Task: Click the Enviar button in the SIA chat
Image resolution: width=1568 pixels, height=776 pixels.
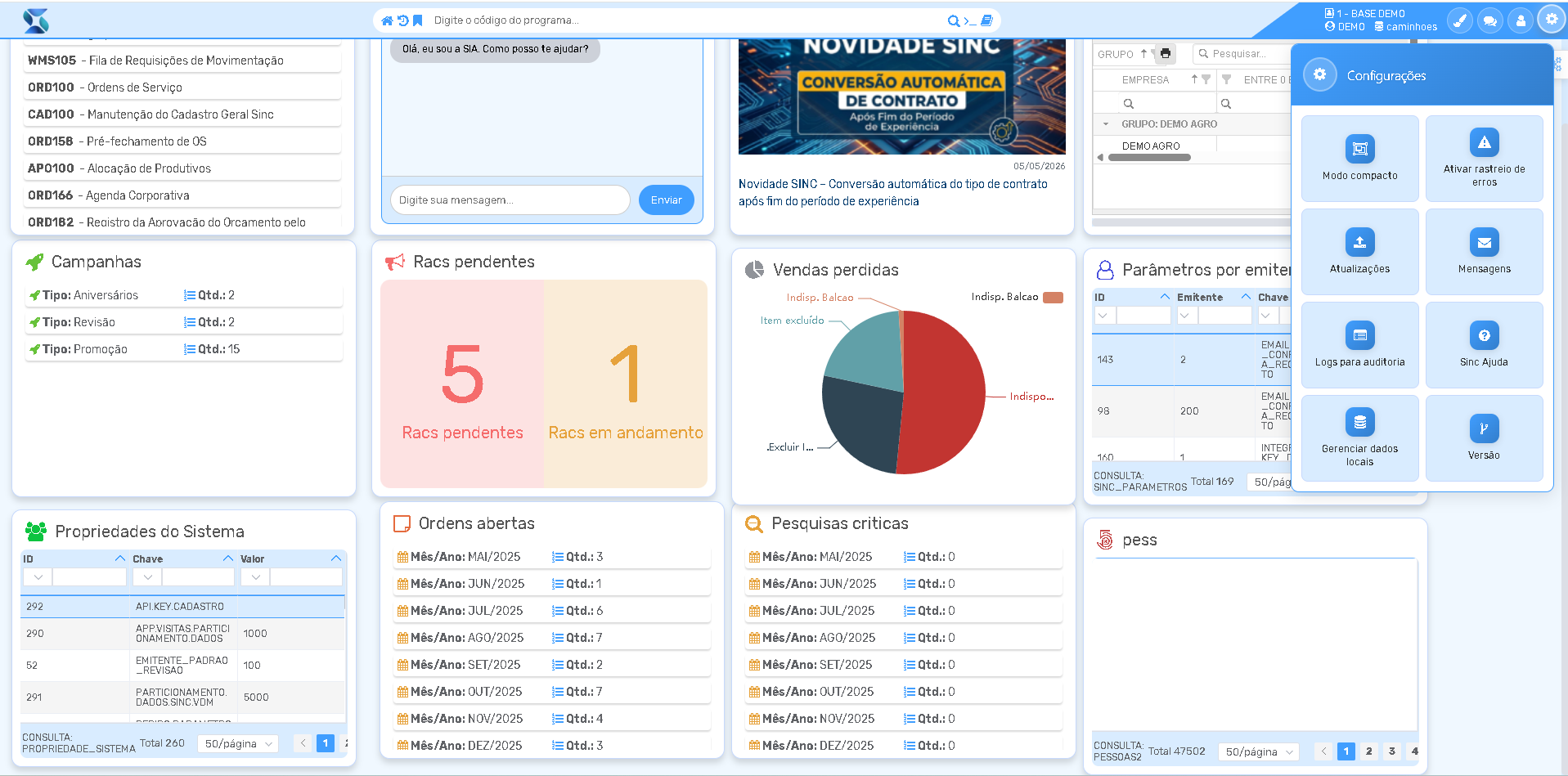Action: coord(667,200)
